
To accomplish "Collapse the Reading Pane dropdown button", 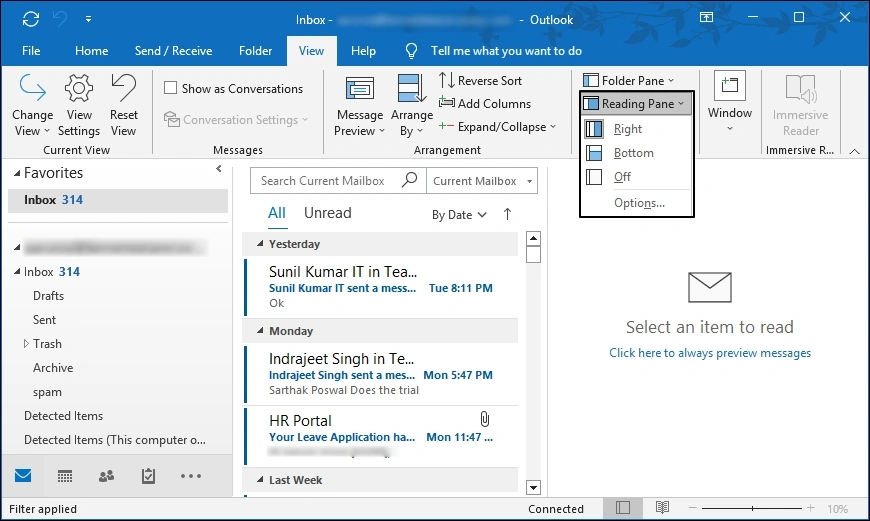I will (x=636, y=104).
